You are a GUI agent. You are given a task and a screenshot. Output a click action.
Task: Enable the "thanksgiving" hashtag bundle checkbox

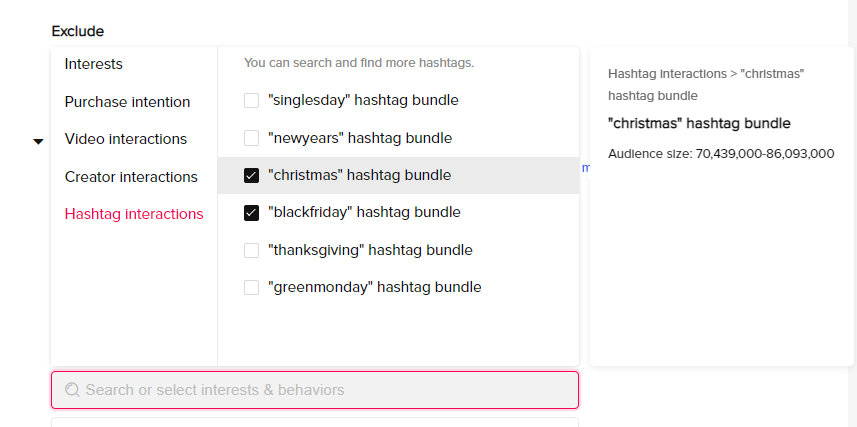[251, 250]
